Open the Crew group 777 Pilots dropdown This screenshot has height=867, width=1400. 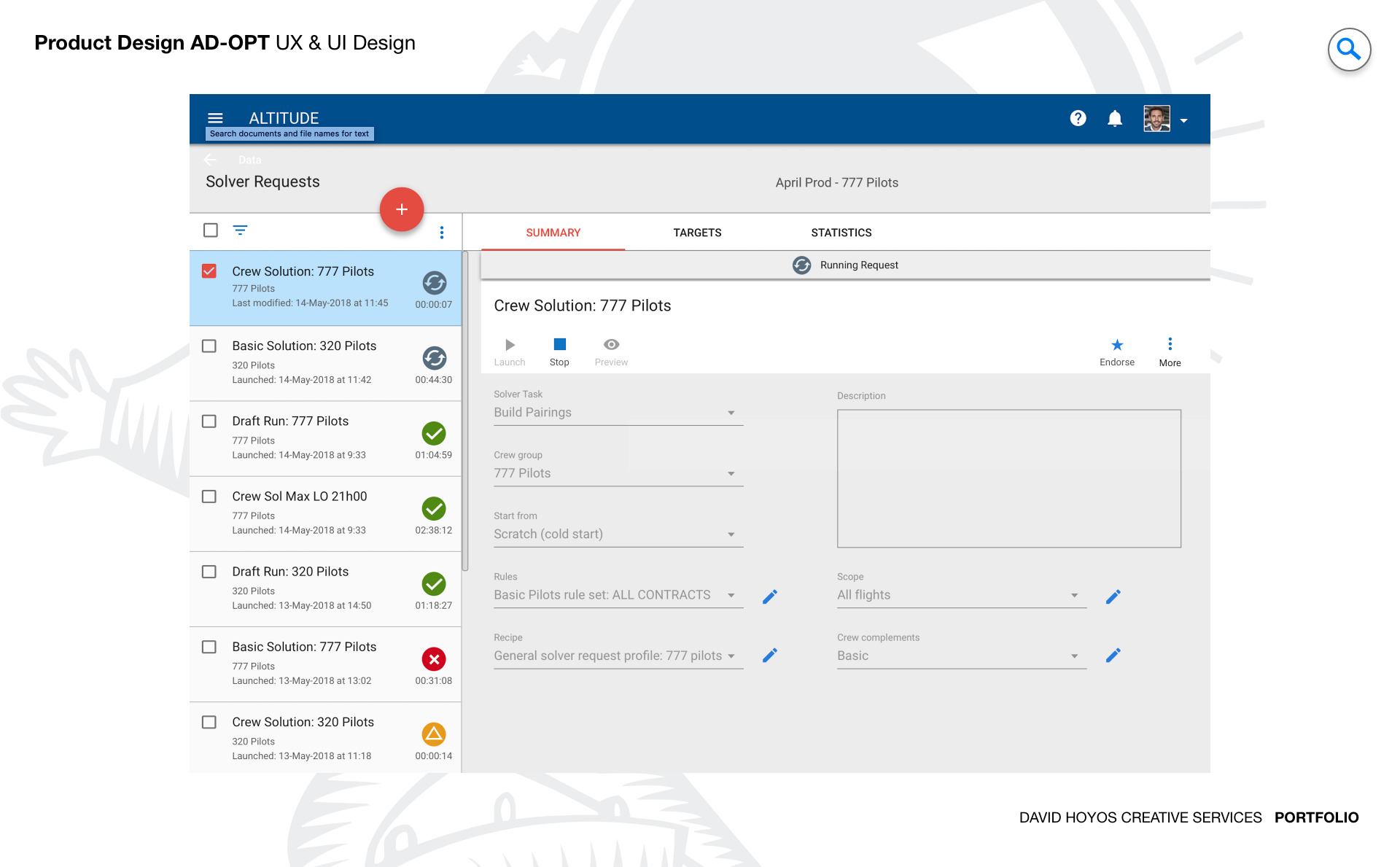[618, 473]
